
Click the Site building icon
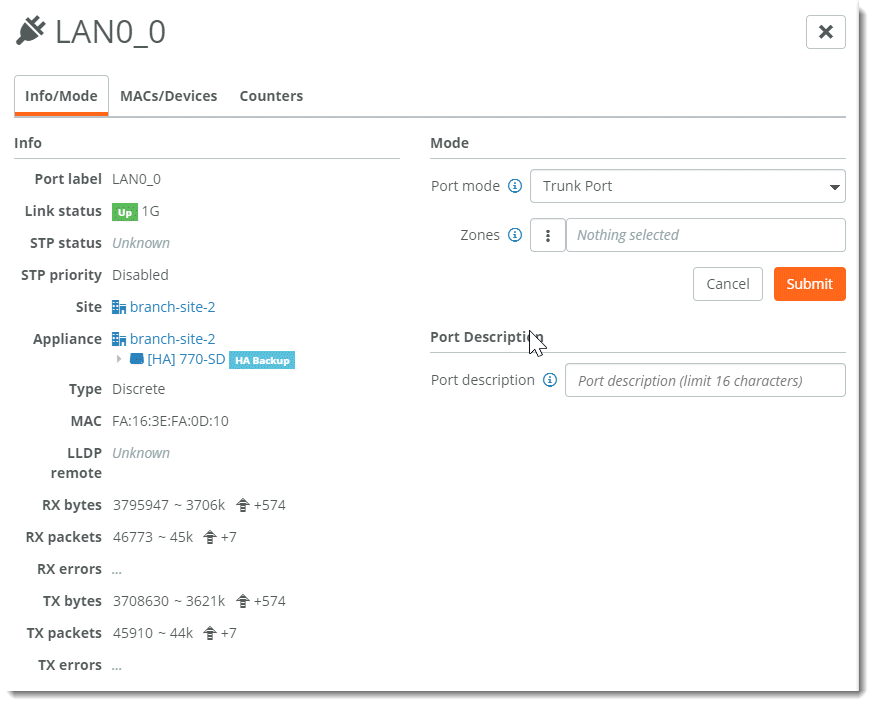click(x=119, y=307)
